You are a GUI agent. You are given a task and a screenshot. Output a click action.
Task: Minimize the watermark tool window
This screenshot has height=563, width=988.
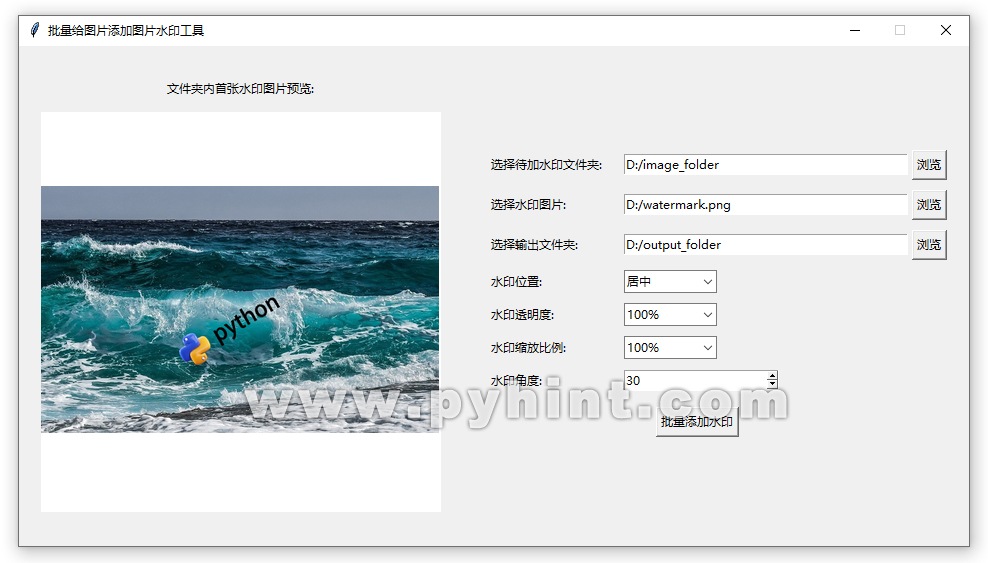tap(855, 30)
